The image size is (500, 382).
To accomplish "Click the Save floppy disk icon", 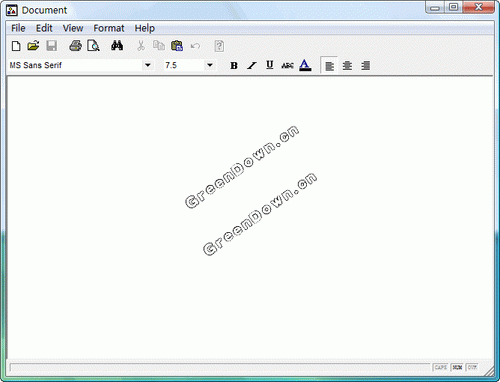I will pyautogui.click(x=51, y=46).
